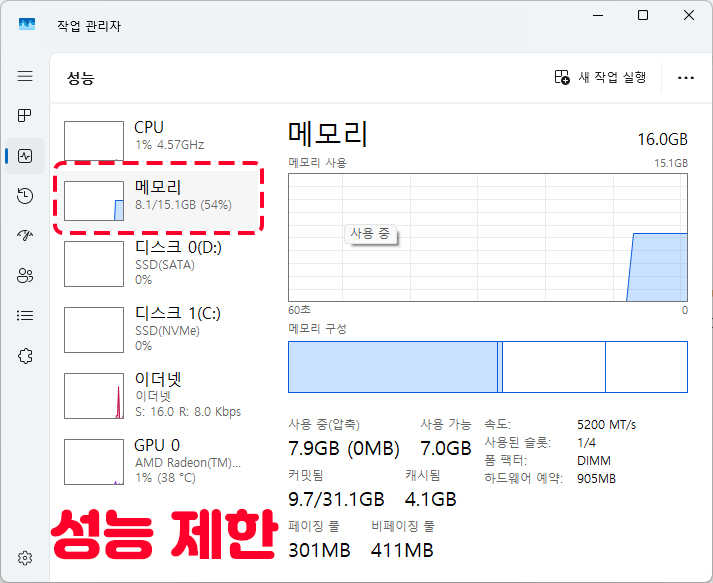This screenshot has width=713, height=583.
Task: Click the 905MB hardware reserved value
Action: point(596,479)
